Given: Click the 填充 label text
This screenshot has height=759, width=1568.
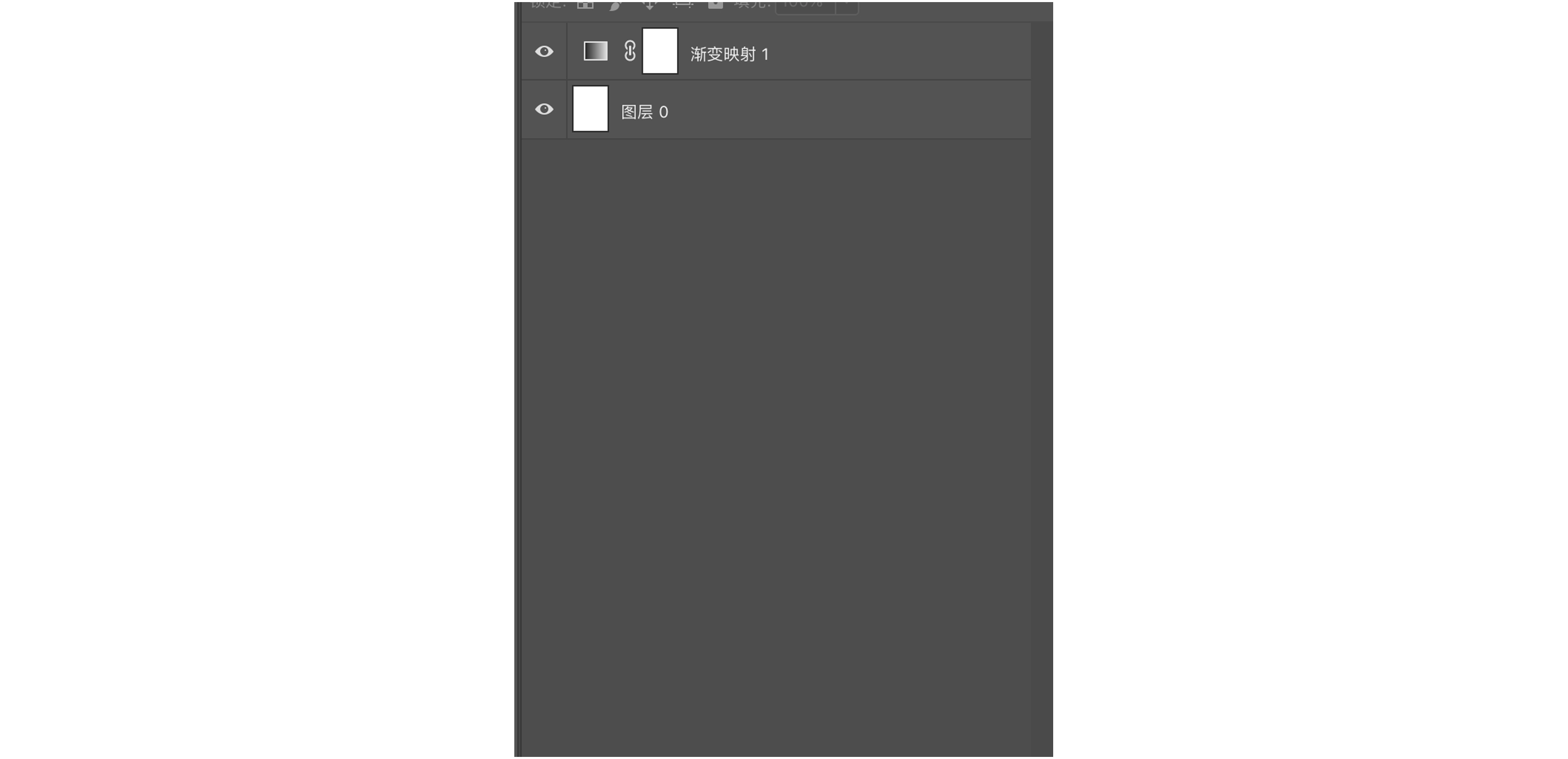Looking at the screenshot, I should tap(752, 5).
